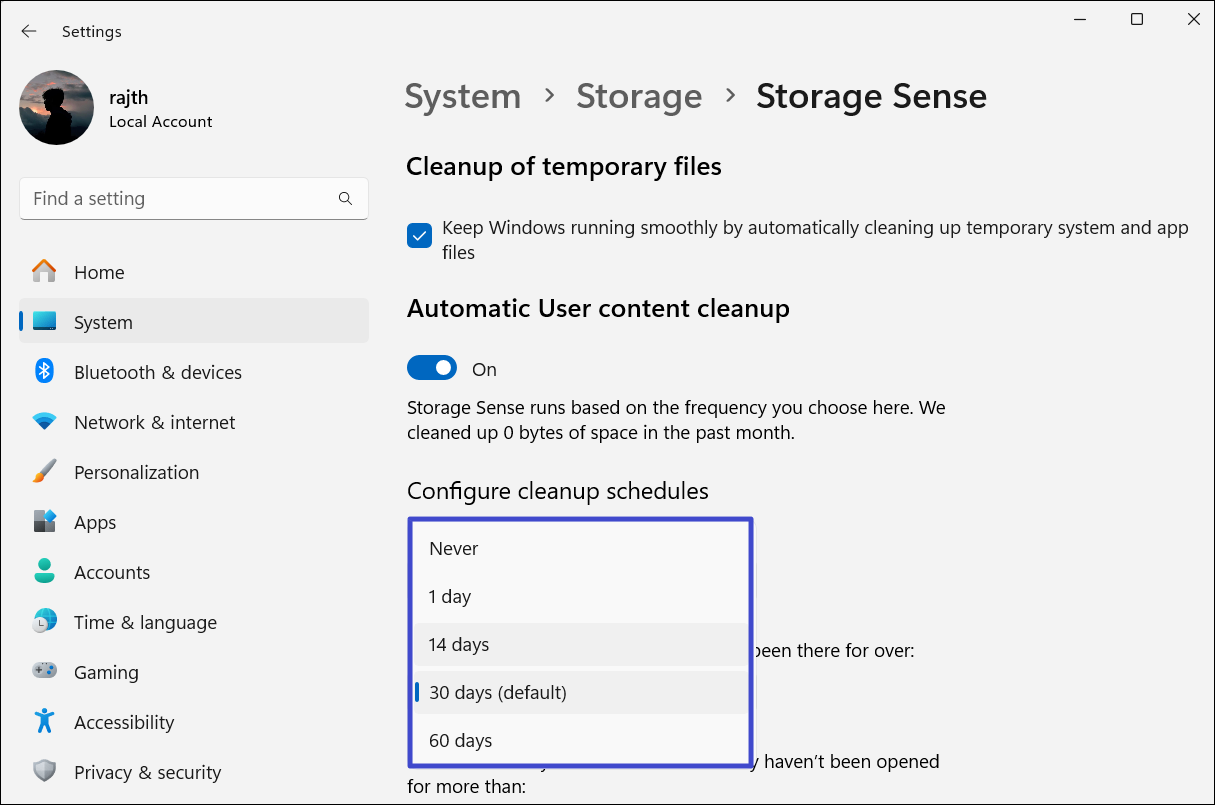Open Network & internet wifi icon
1215x805 pixels.
[44, 422]
